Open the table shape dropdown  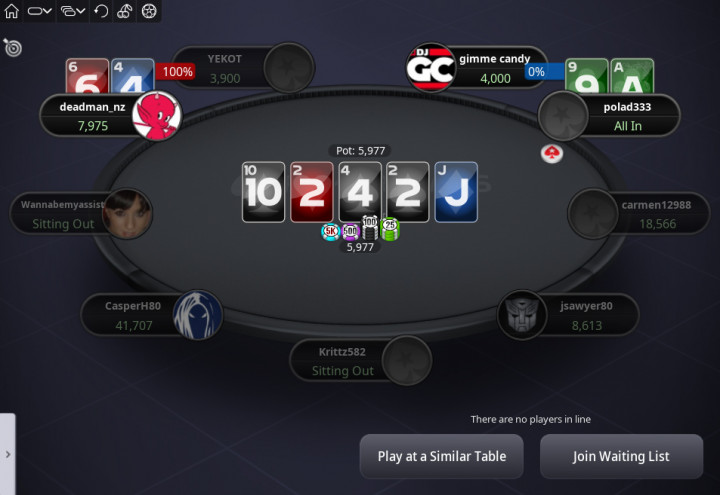pyautogui.click(x=39, y=11)
